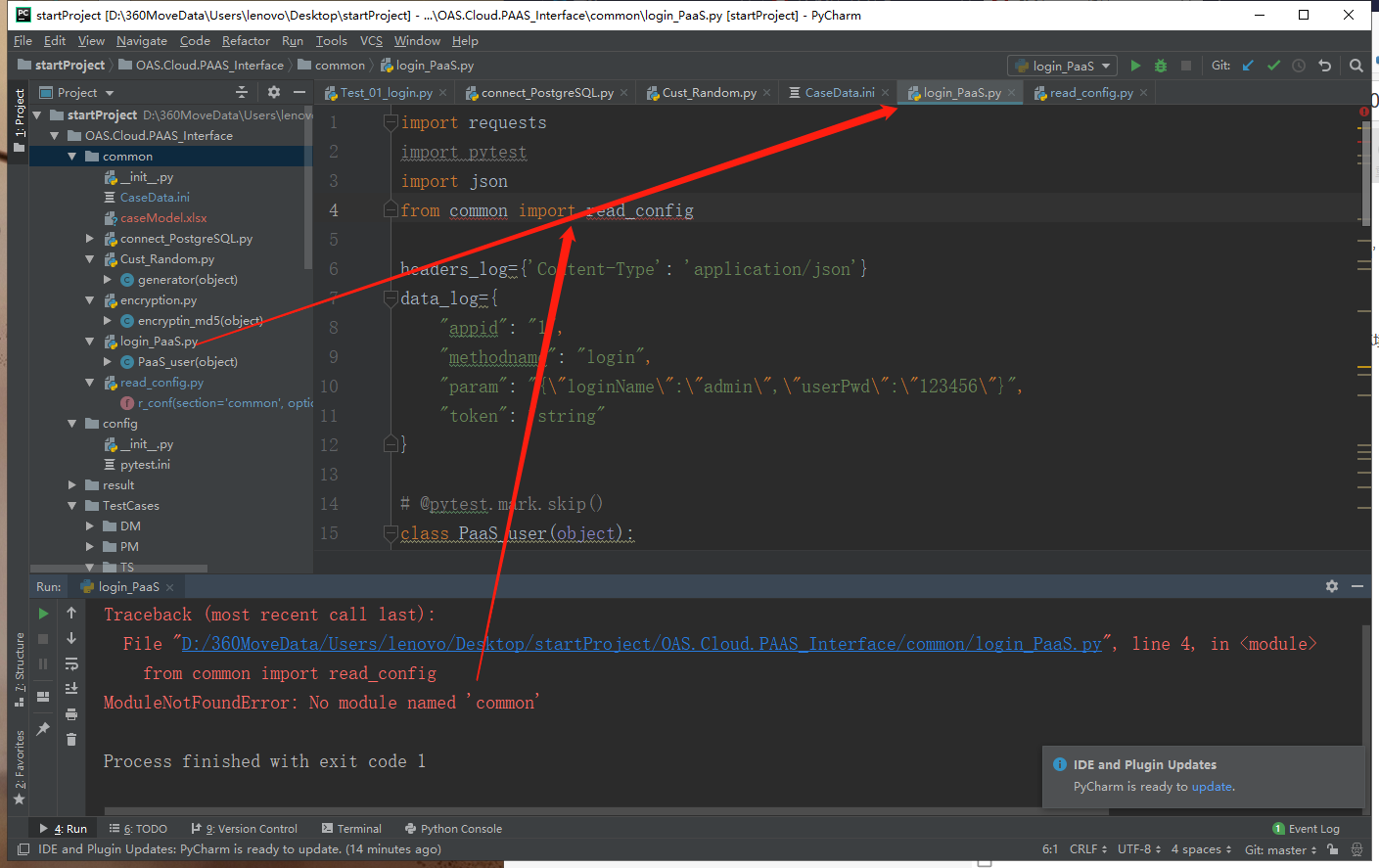Open Git update project icon
The height and width of the screenshot is (868, 1379).
[1247, 66]
